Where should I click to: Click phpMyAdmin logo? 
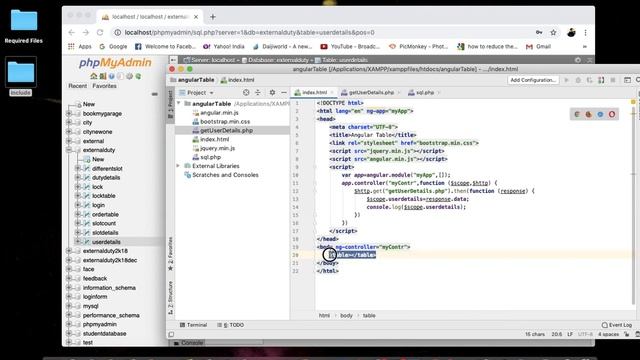115,62
